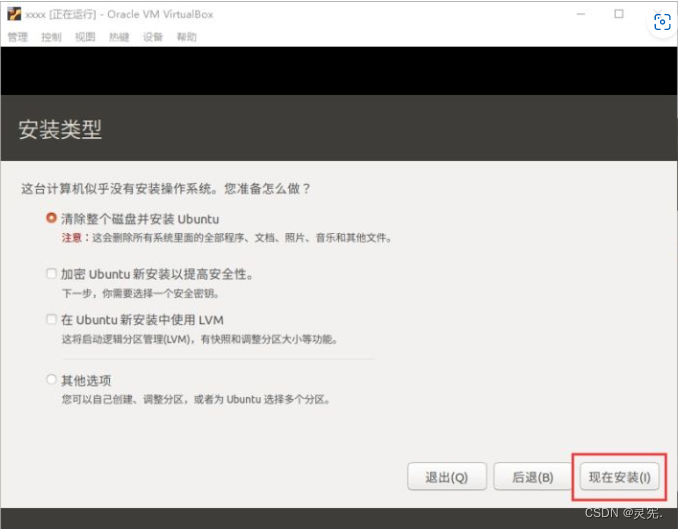Open the 管理 menu
The height and width of the screenshot is (529, 678).
coord(18,37)
